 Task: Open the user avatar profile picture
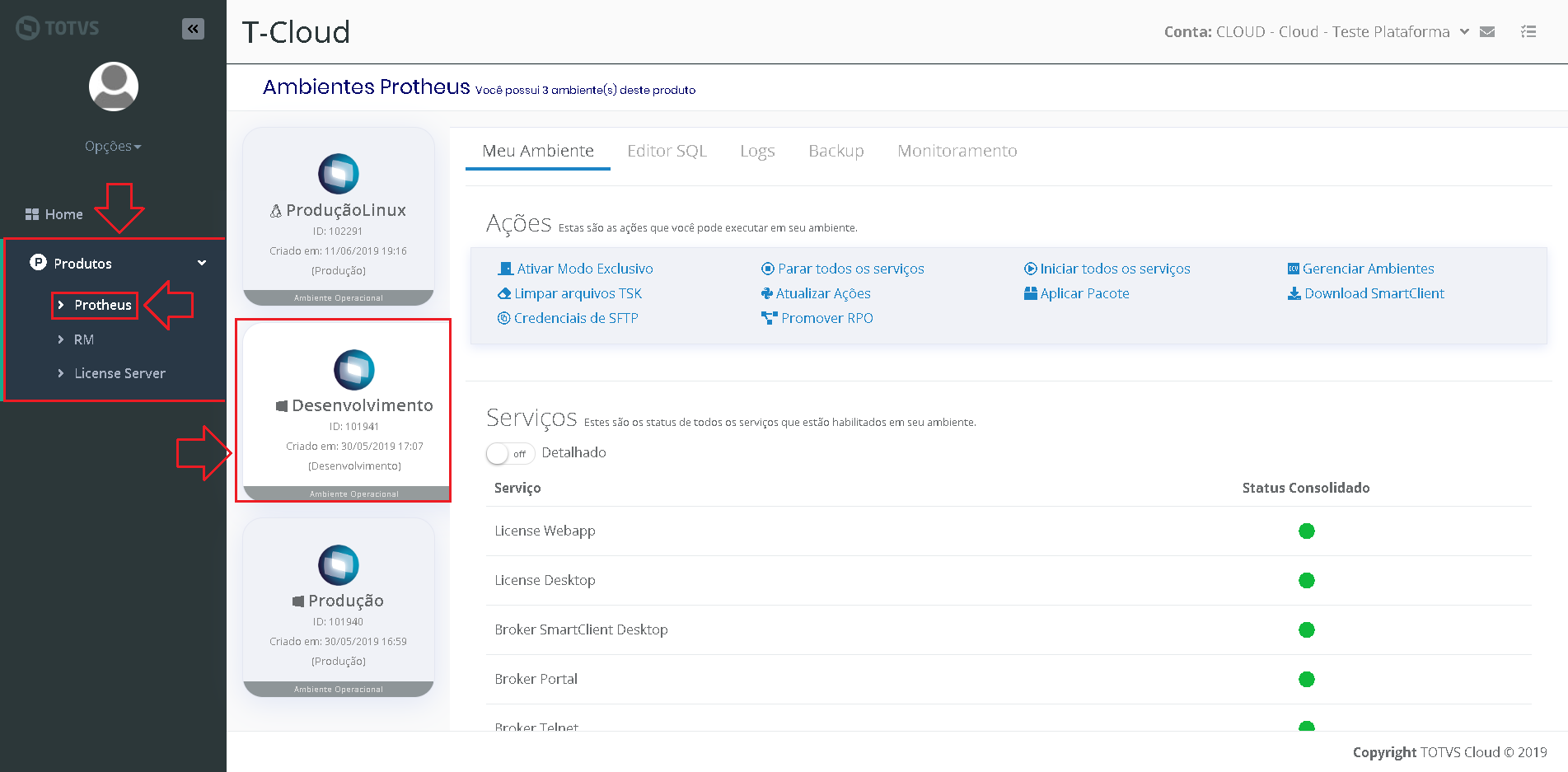pyautogui.click(x=114, y=87)
